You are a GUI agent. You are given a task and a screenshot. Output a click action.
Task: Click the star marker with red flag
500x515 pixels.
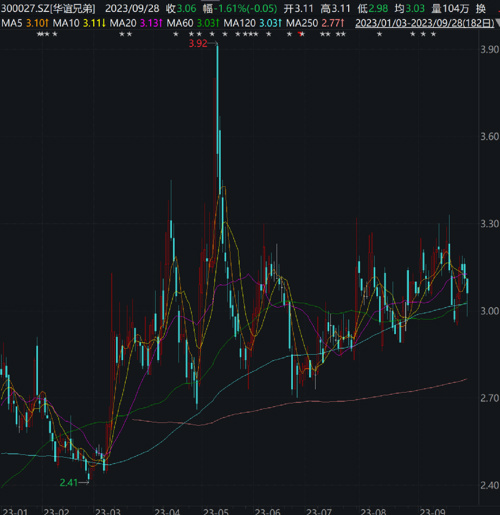coord(301,34)
